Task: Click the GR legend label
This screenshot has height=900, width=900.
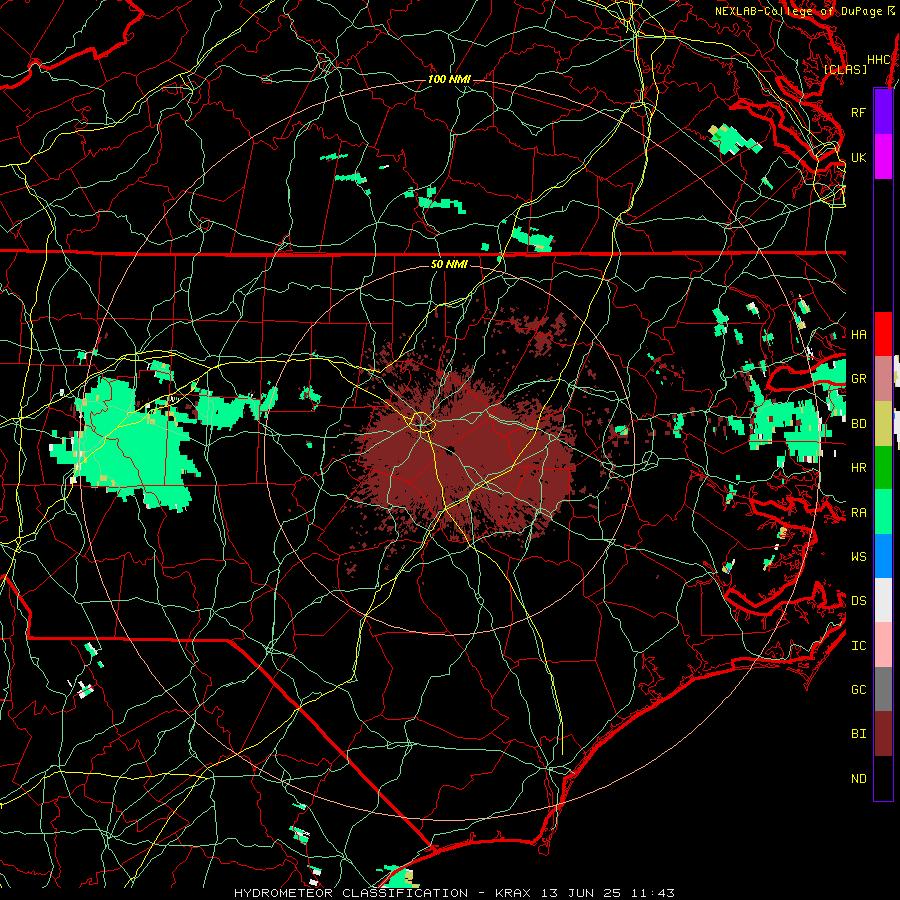Action: 858,379
